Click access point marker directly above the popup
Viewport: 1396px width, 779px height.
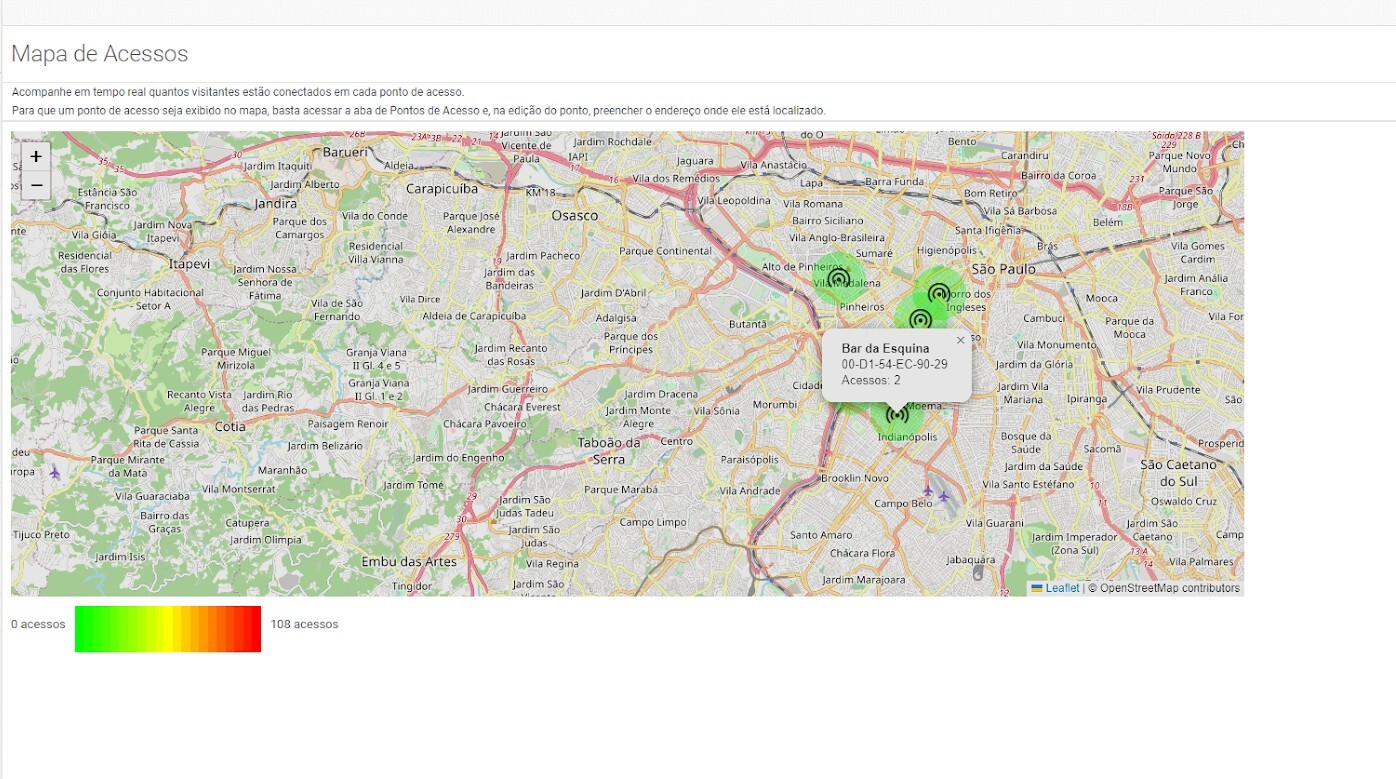(920, 319)
